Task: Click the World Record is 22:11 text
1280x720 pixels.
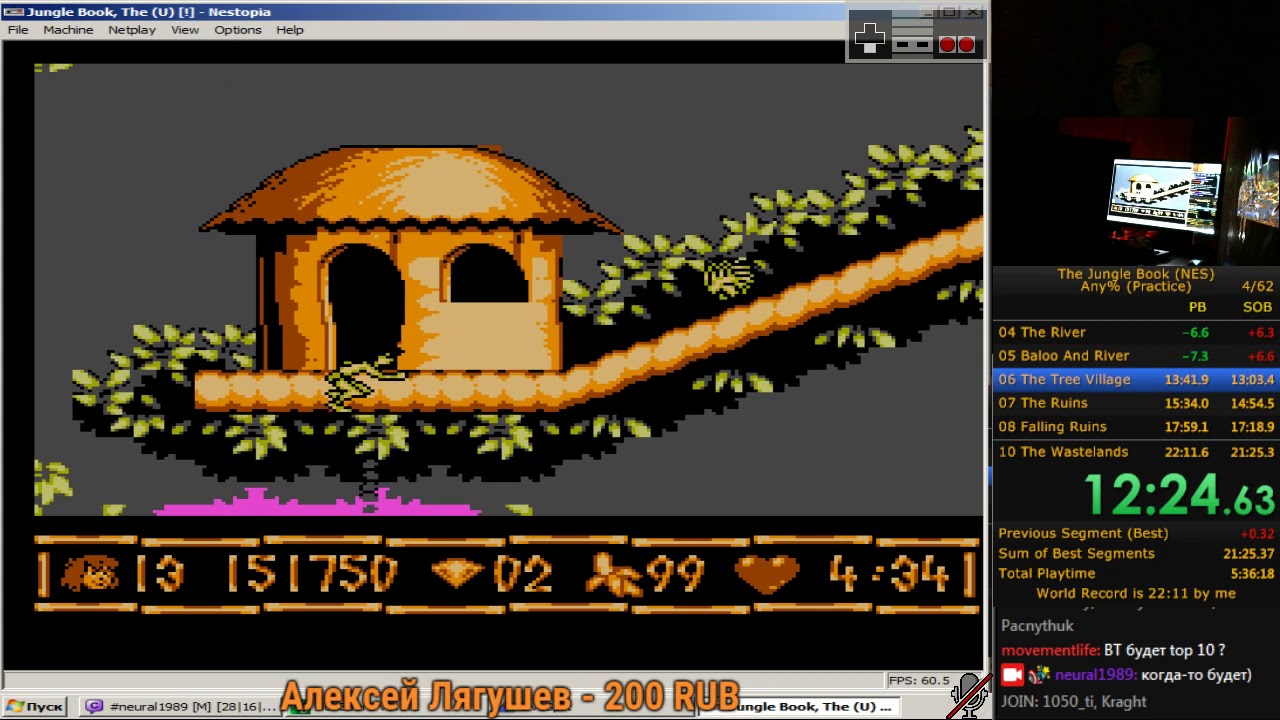Action: [x=1136, y=593]
